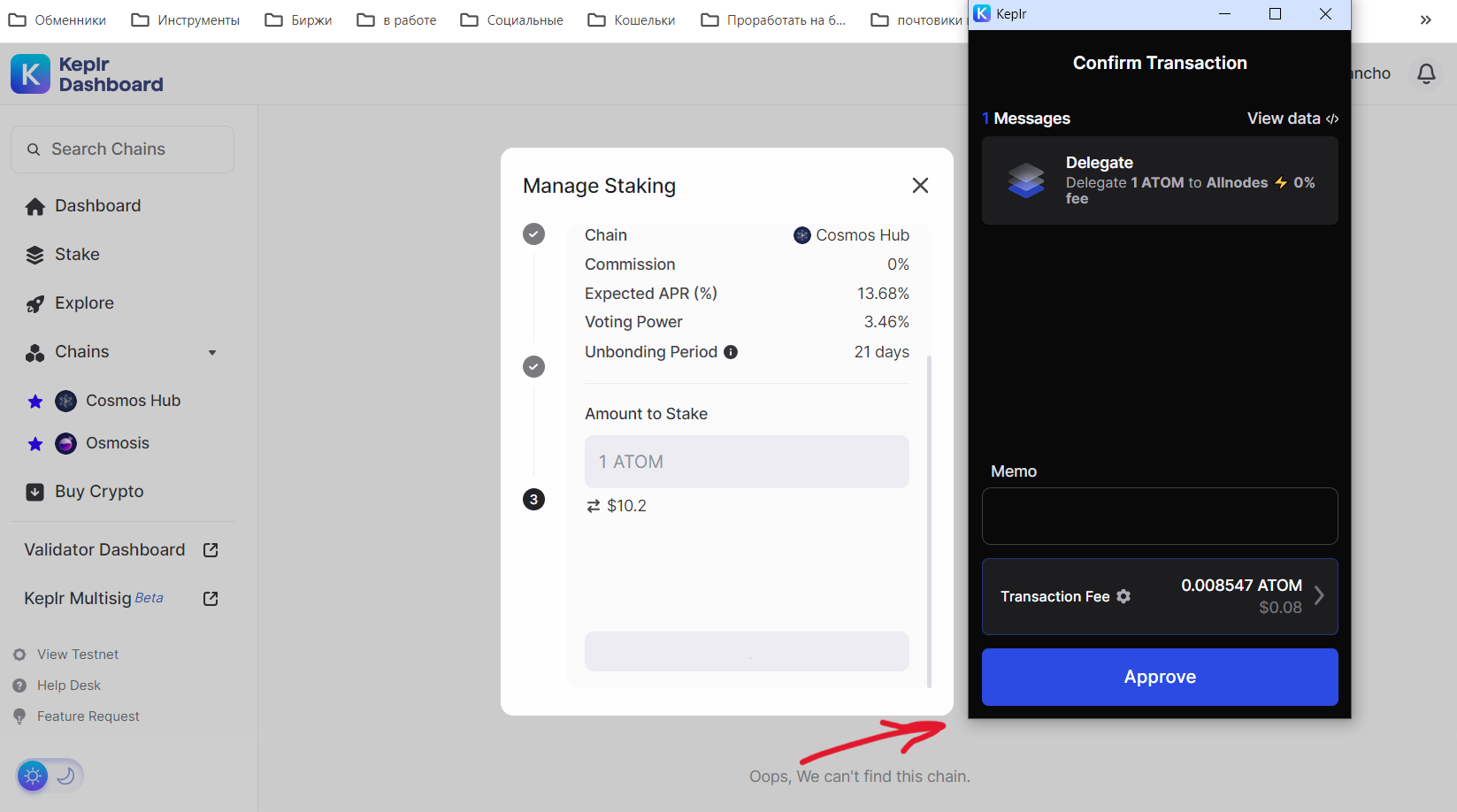Open the Кошельки bookmarks folder
1457x812 pixels.
pos(631,19)
